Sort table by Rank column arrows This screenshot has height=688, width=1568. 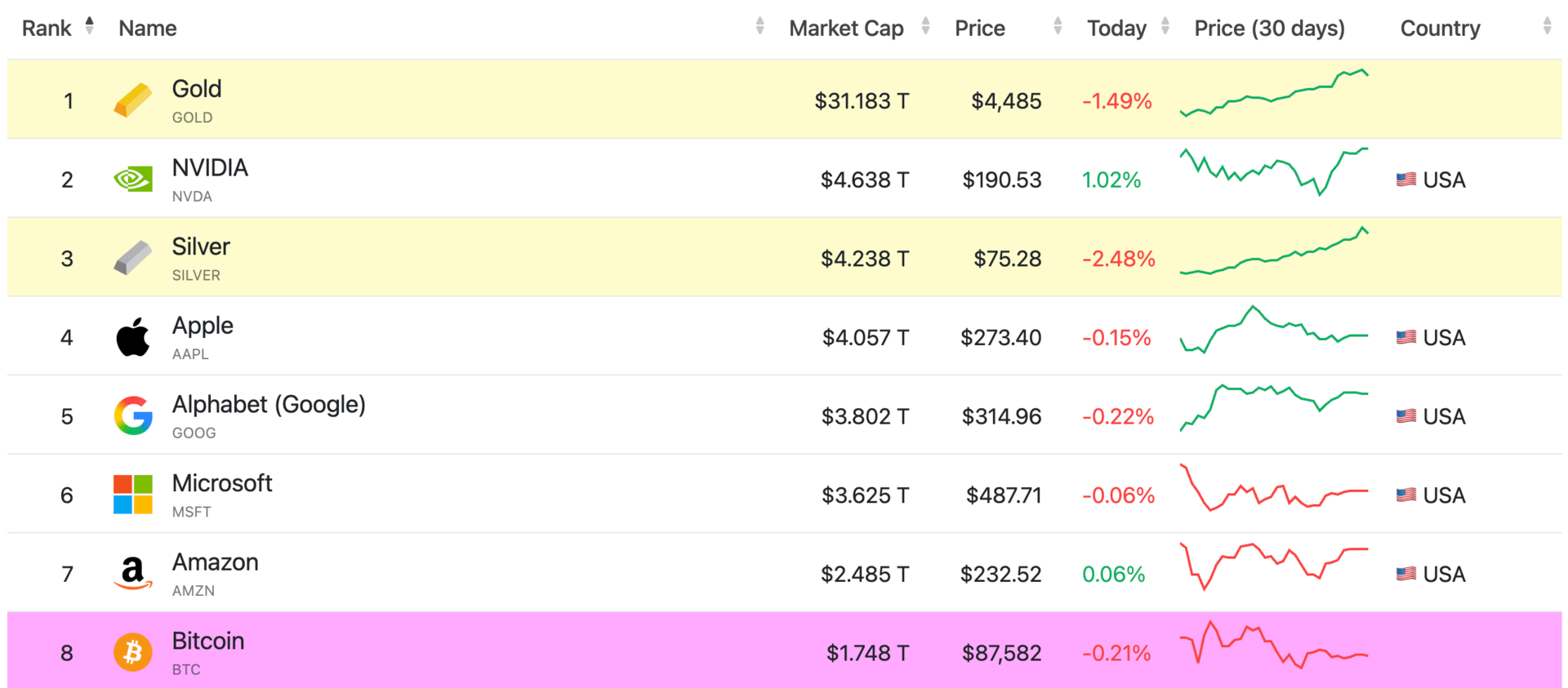(x=90, y=26)
